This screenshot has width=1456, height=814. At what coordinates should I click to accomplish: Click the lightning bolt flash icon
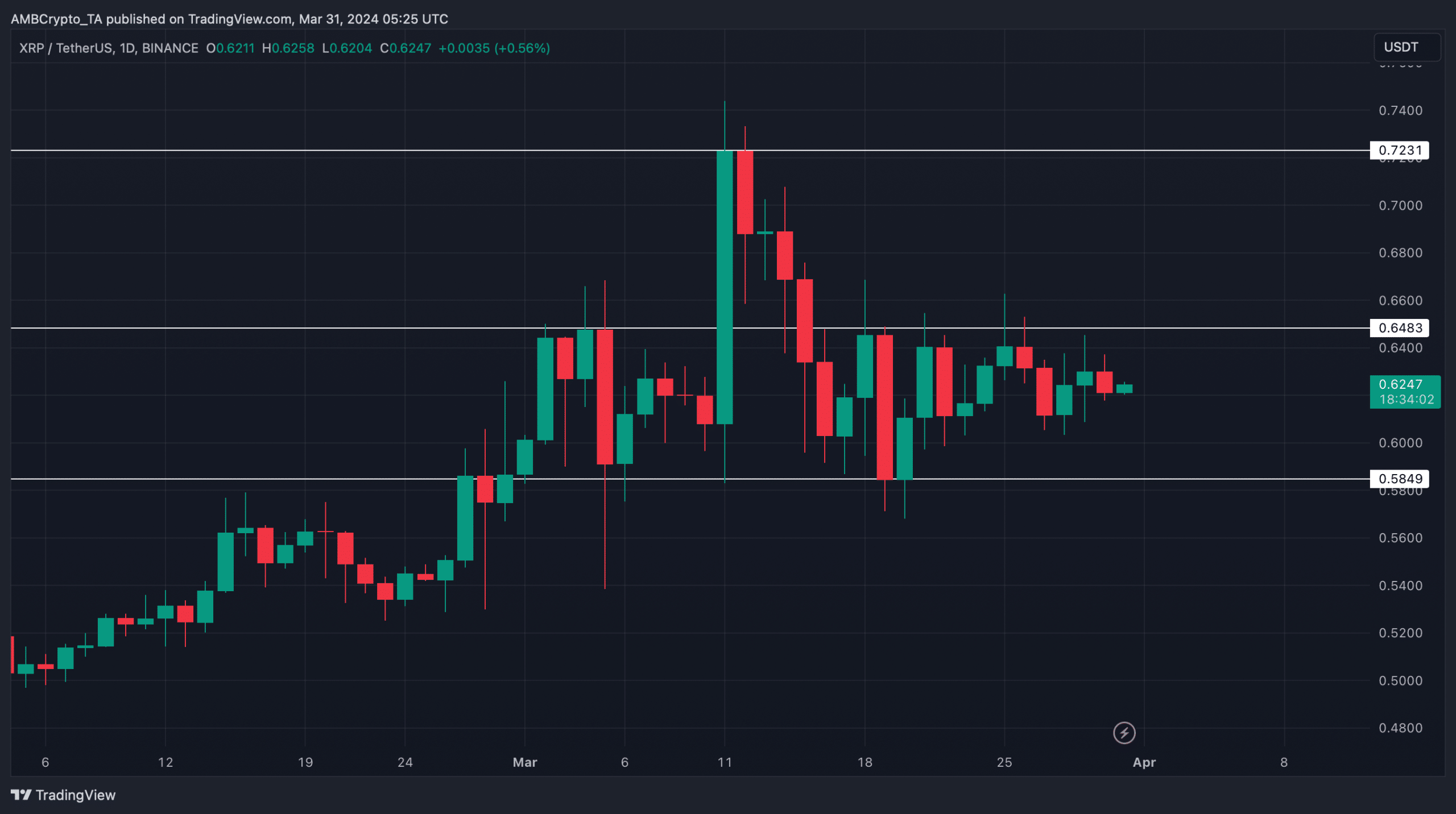pos(1124,733)
